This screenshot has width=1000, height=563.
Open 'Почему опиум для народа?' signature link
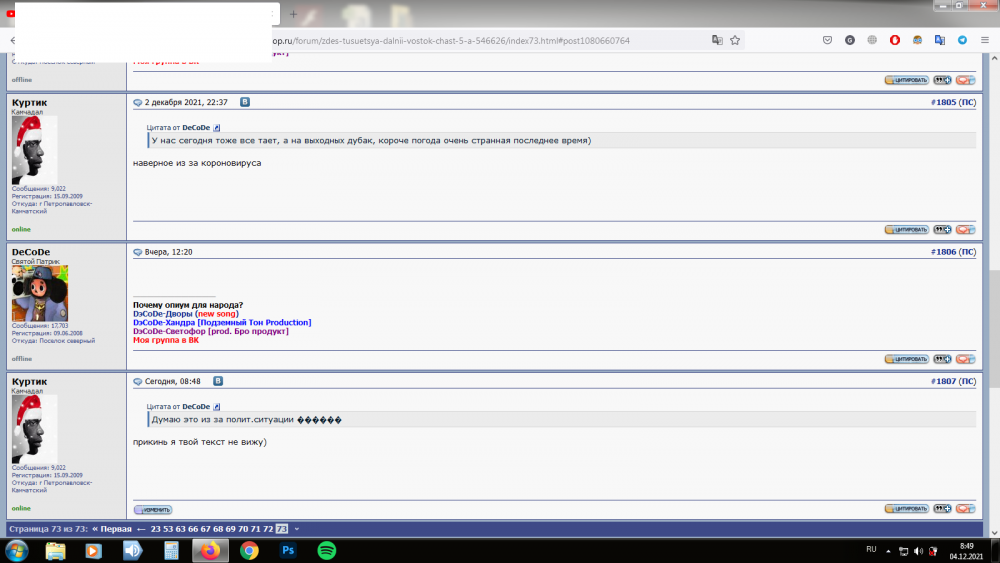point(188,305)
